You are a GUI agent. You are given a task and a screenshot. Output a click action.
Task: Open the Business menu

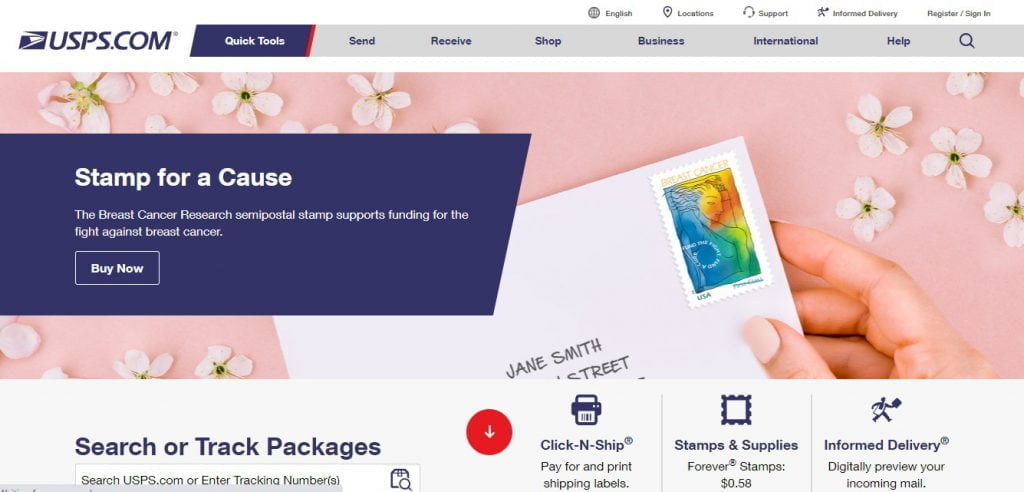coord(661,41)
